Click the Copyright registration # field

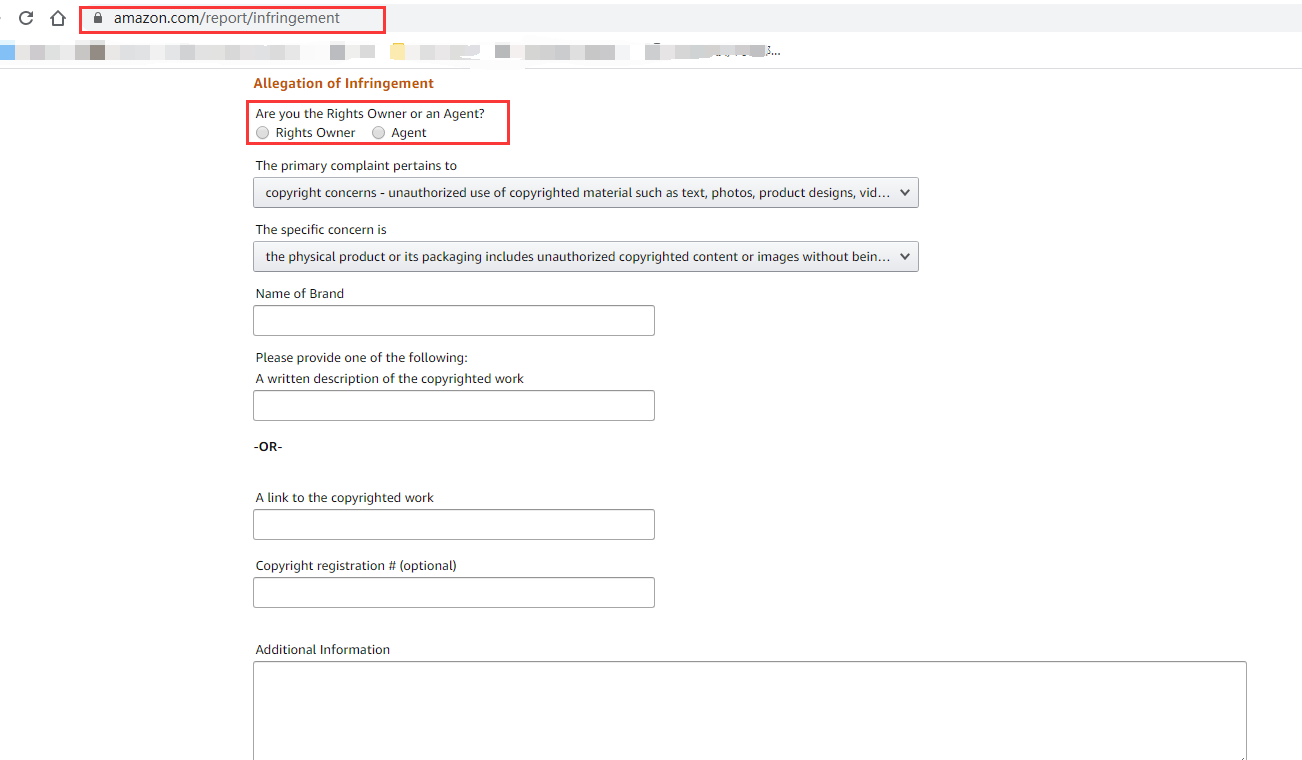[x=454, y=592]
